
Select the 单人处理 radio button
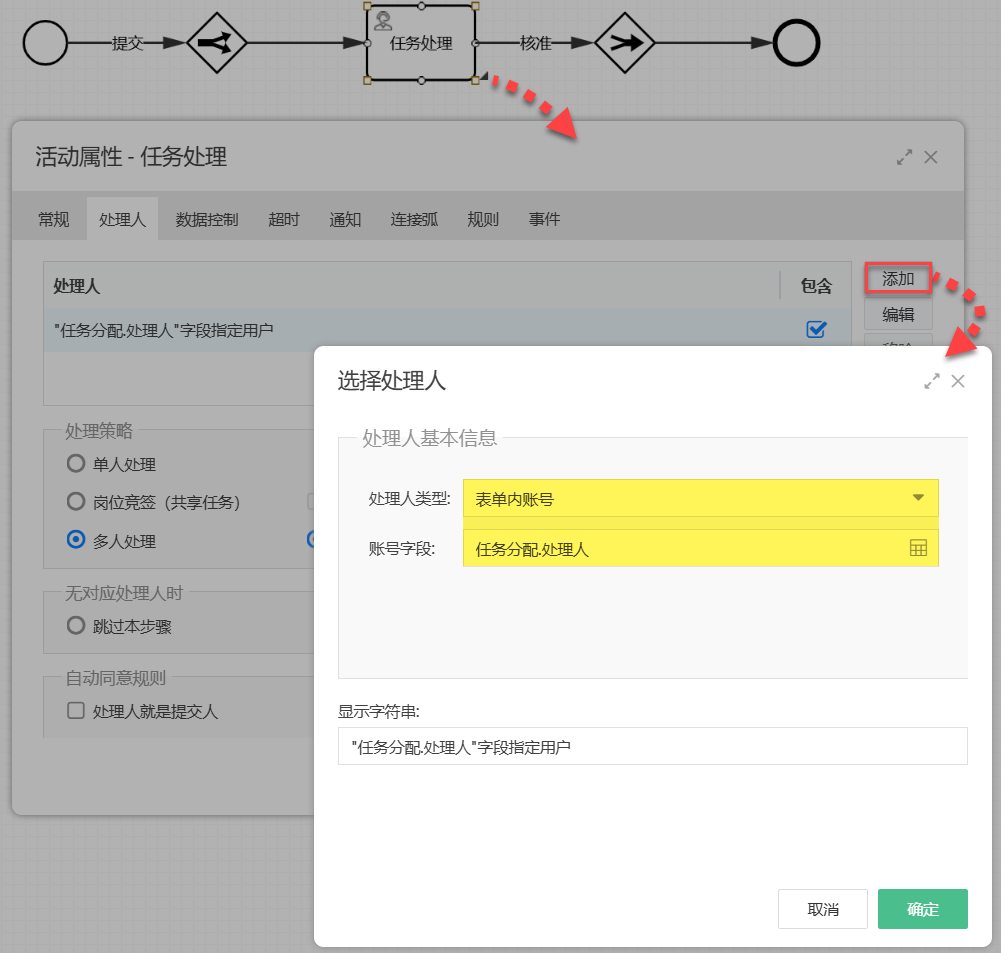click(x=75, y=463)
